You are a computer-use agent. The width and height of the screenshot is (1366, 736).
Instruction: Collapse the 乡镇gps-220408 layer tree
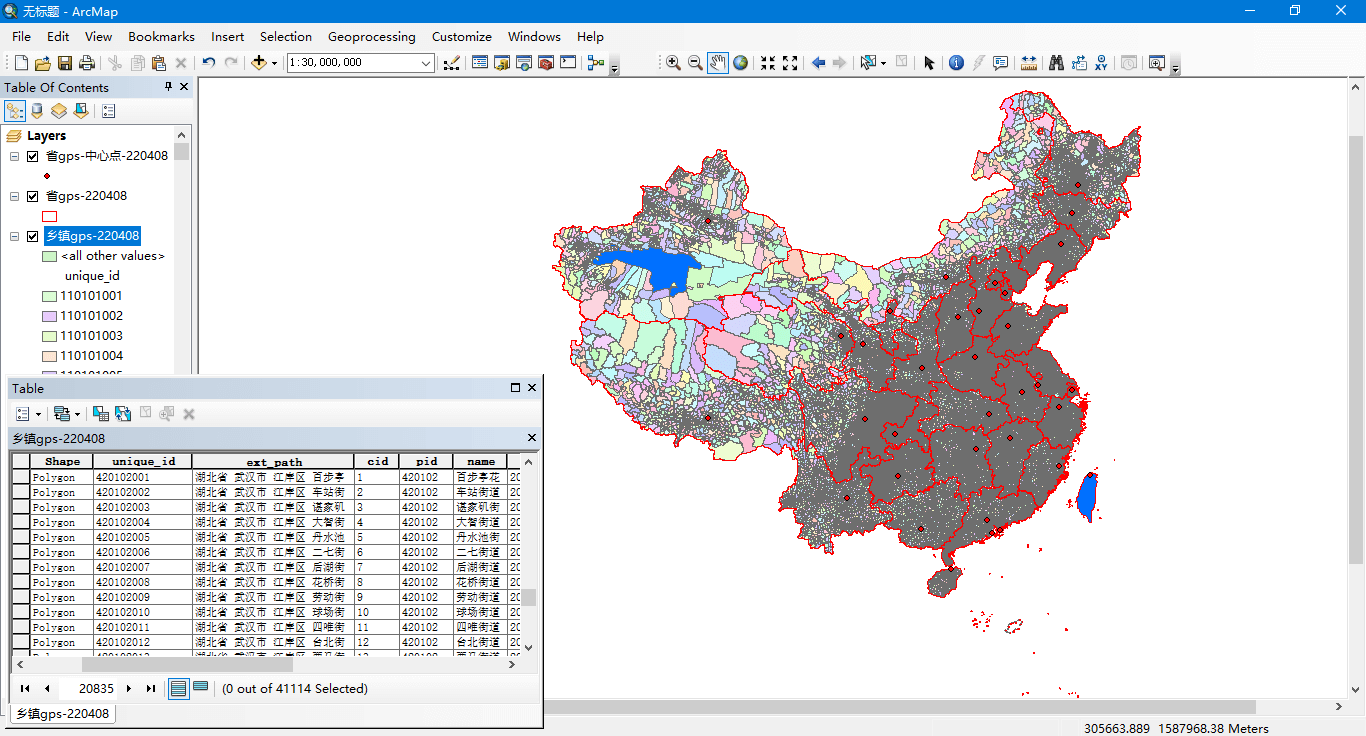coord(14,236)
